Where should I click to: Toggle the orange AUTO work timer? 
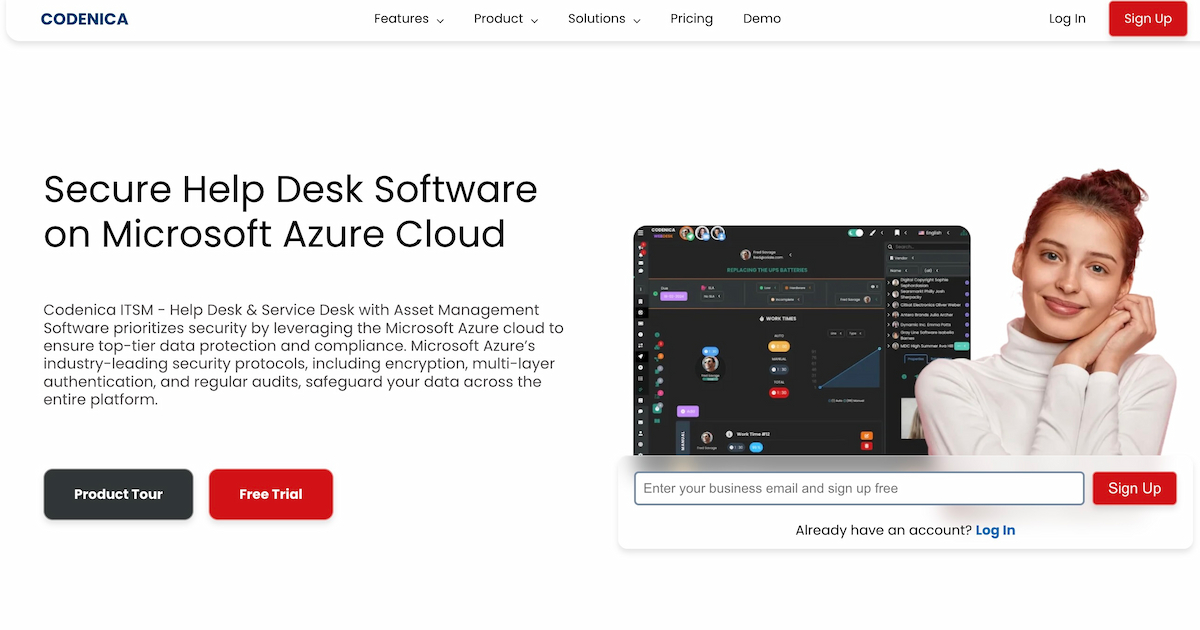pyautogui.click(x=779, y=346)
